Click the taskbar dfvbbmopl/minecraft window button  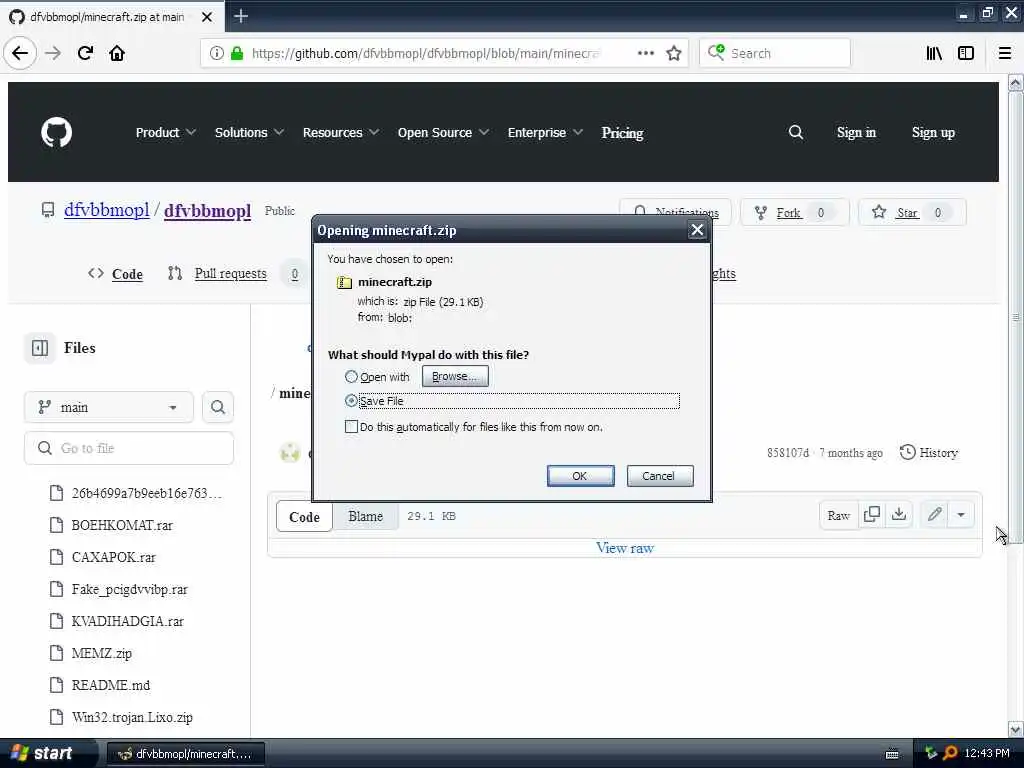coord(185,754)
